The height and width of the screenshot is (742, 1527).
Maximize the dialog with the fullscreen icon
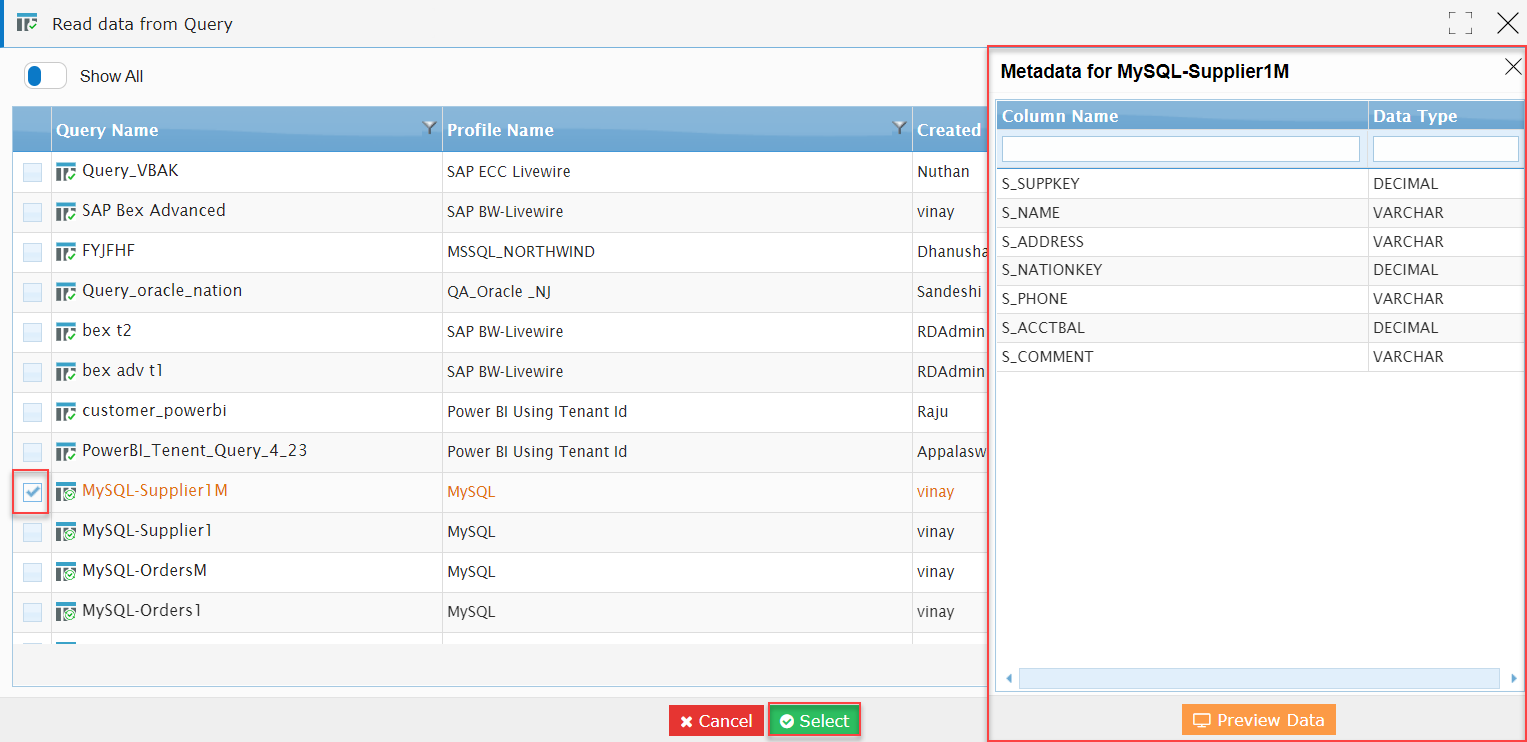click(x=1460, y=23)
